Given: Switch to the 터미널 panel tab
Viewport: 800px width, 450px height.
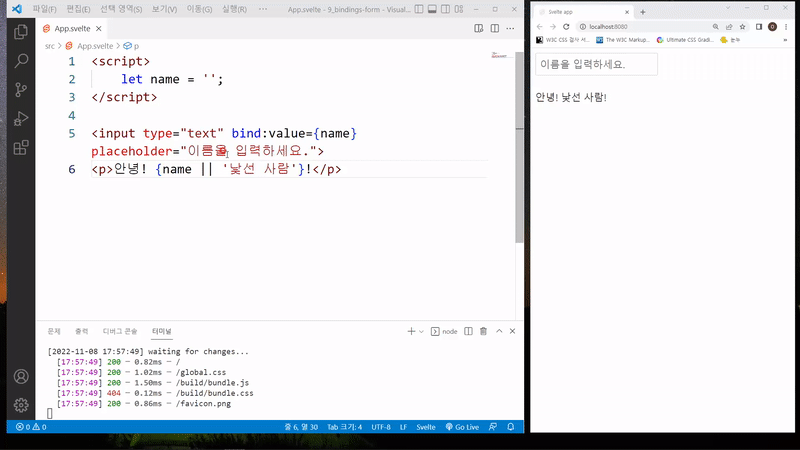Looking at the screenshot, I should pyautogui.click(x=162, y=331).
